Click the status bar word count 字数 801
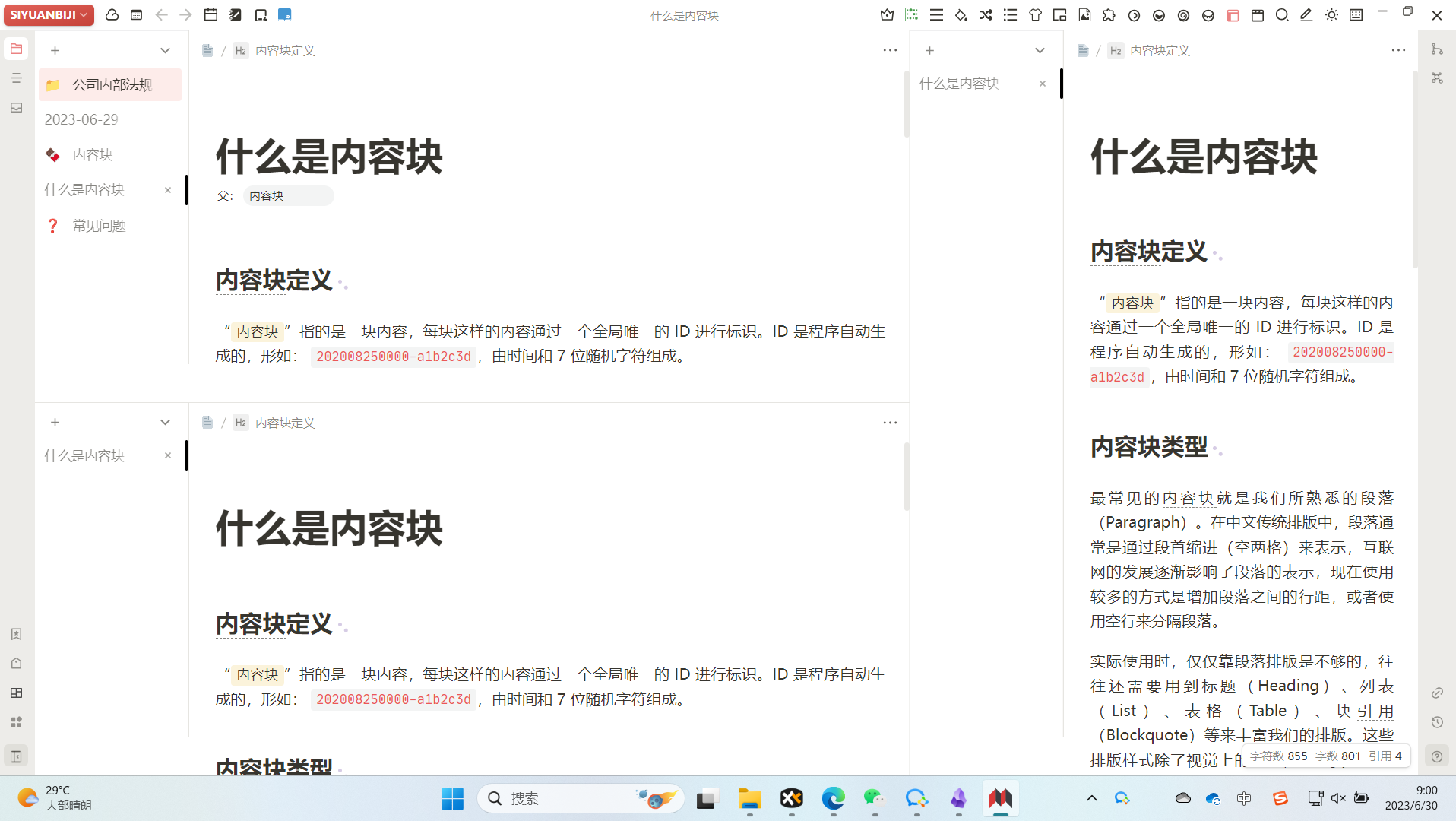The height and width of the screenshot is (821, 1456). (x=1337, y=756)
